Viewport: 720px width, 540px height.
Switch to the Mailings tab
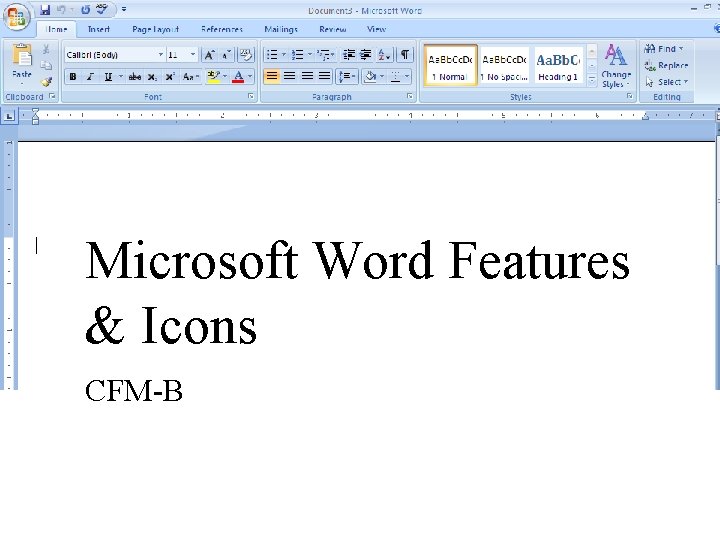(281, 29)
